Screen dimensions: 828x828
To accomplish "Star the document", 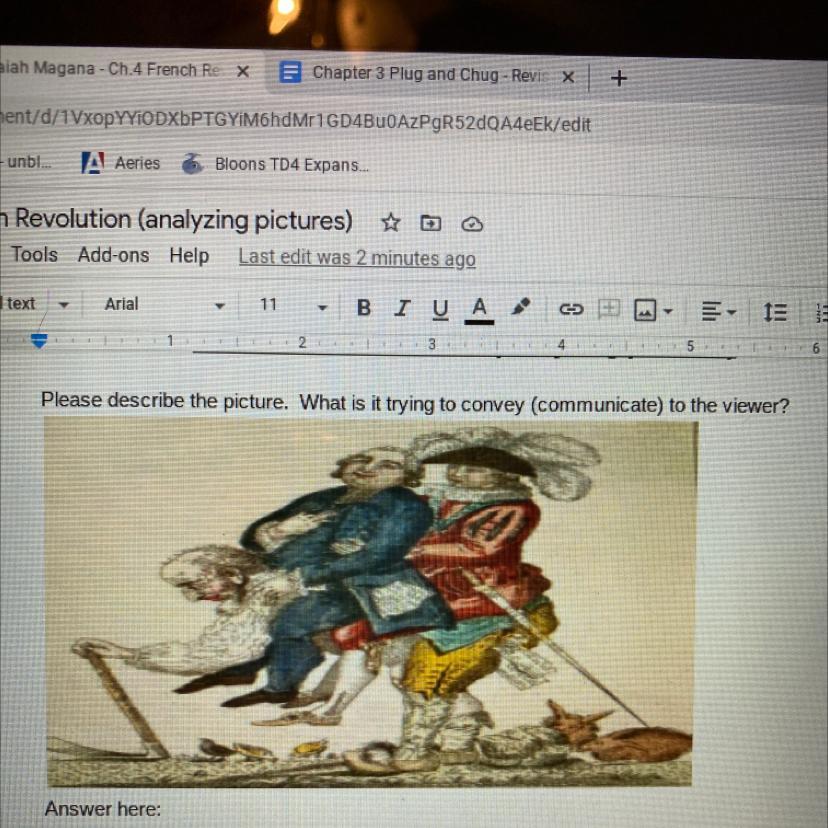I will (390, 222).
